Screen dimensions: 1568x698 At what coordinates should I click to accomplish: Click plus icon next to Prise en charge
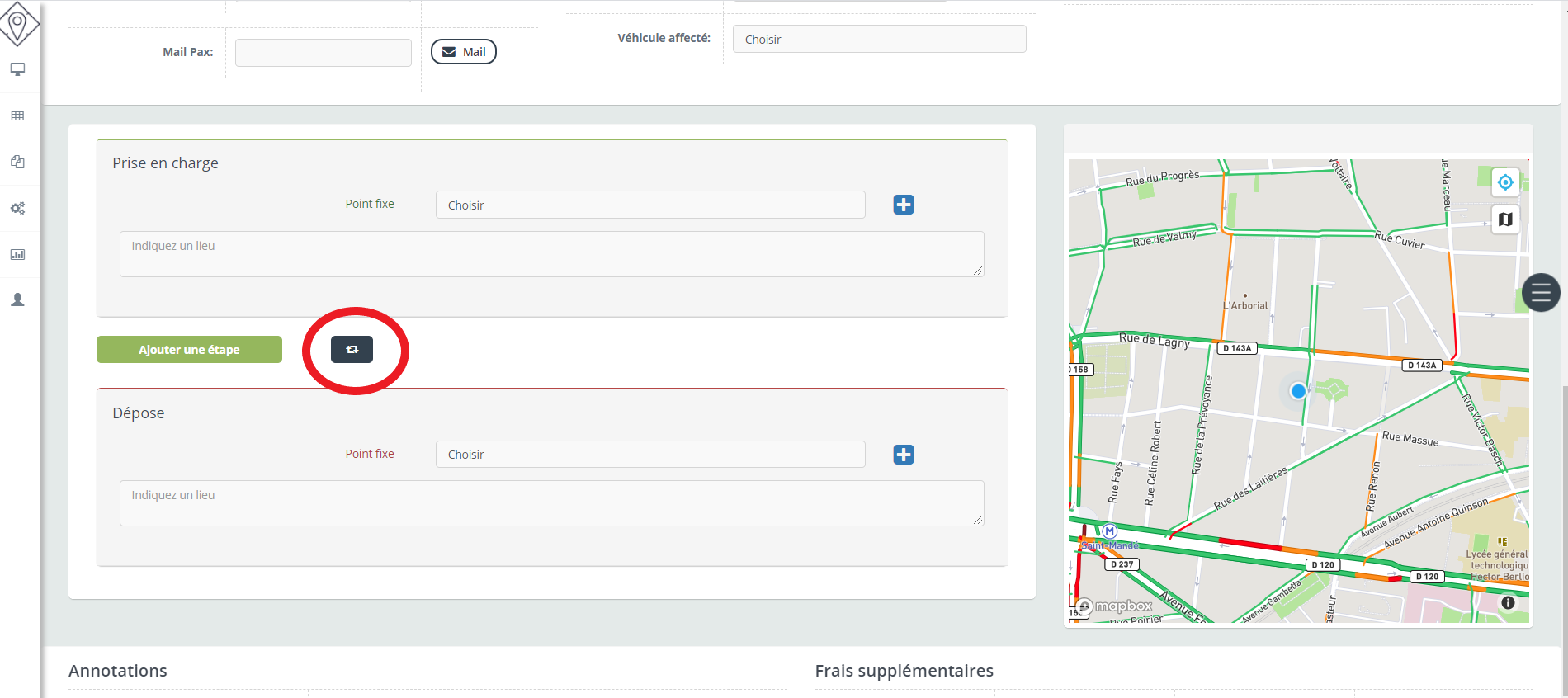pyautogui.click(x=904, y=205)
